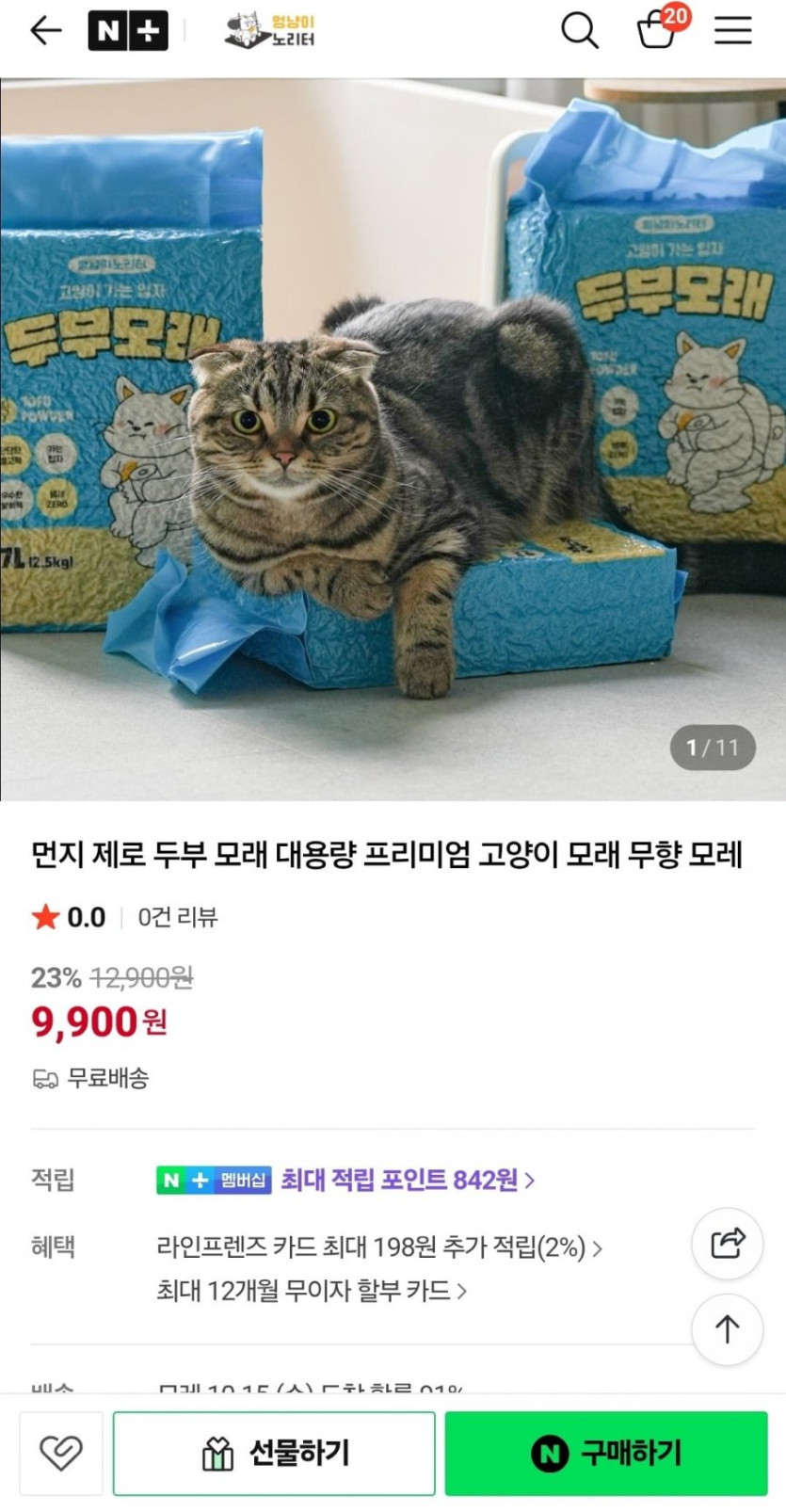Tap the back arrow icon

click(x=45, y=31)
